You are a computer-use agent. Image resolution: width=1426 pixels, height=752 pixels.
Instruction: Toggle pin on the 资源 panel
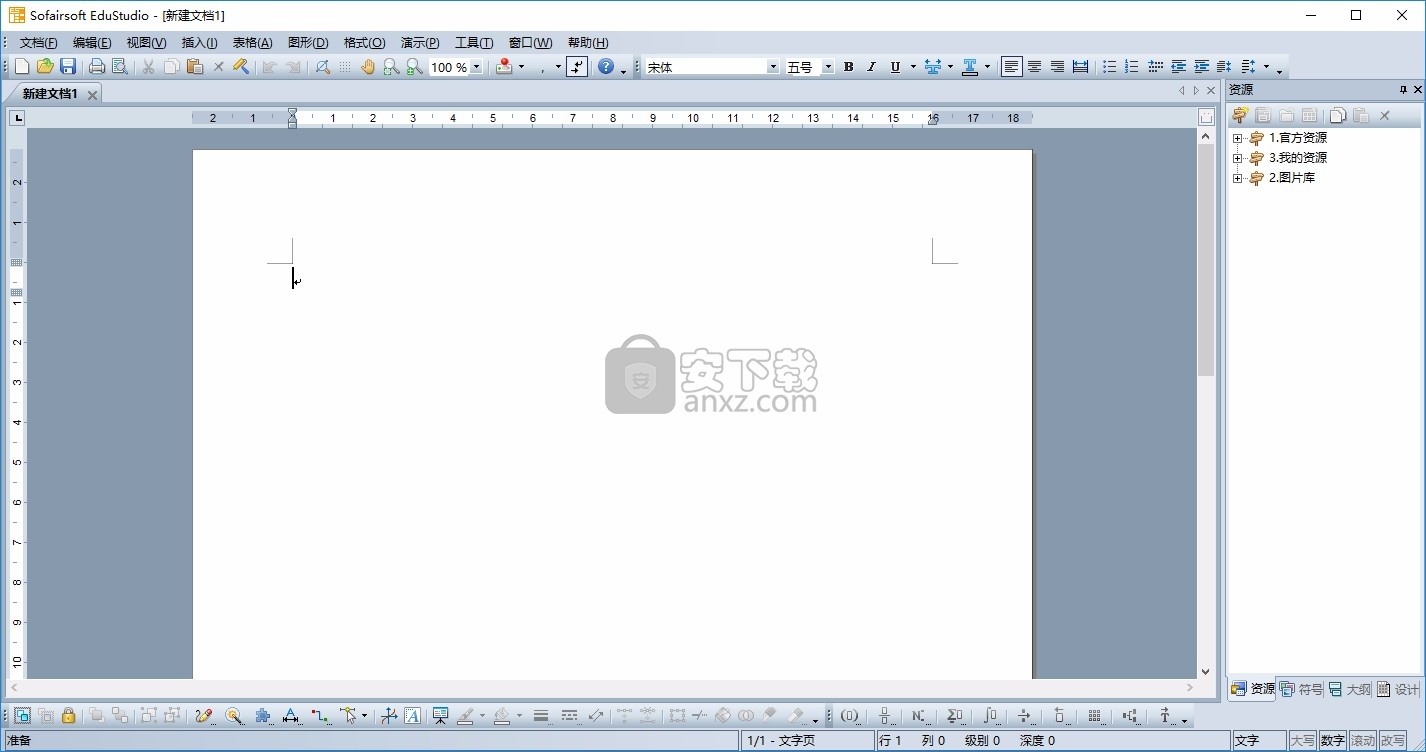click(x=1403, y=90)
